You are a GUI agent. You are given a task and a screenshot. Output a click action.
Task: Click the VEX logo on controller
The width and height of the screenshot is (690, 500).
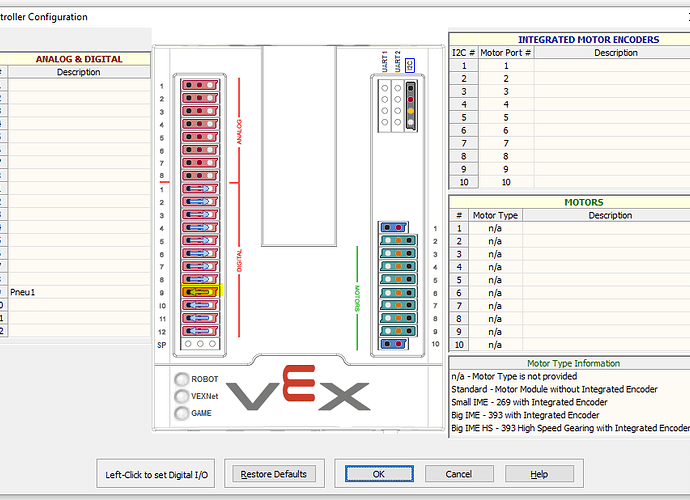[298, 388]
